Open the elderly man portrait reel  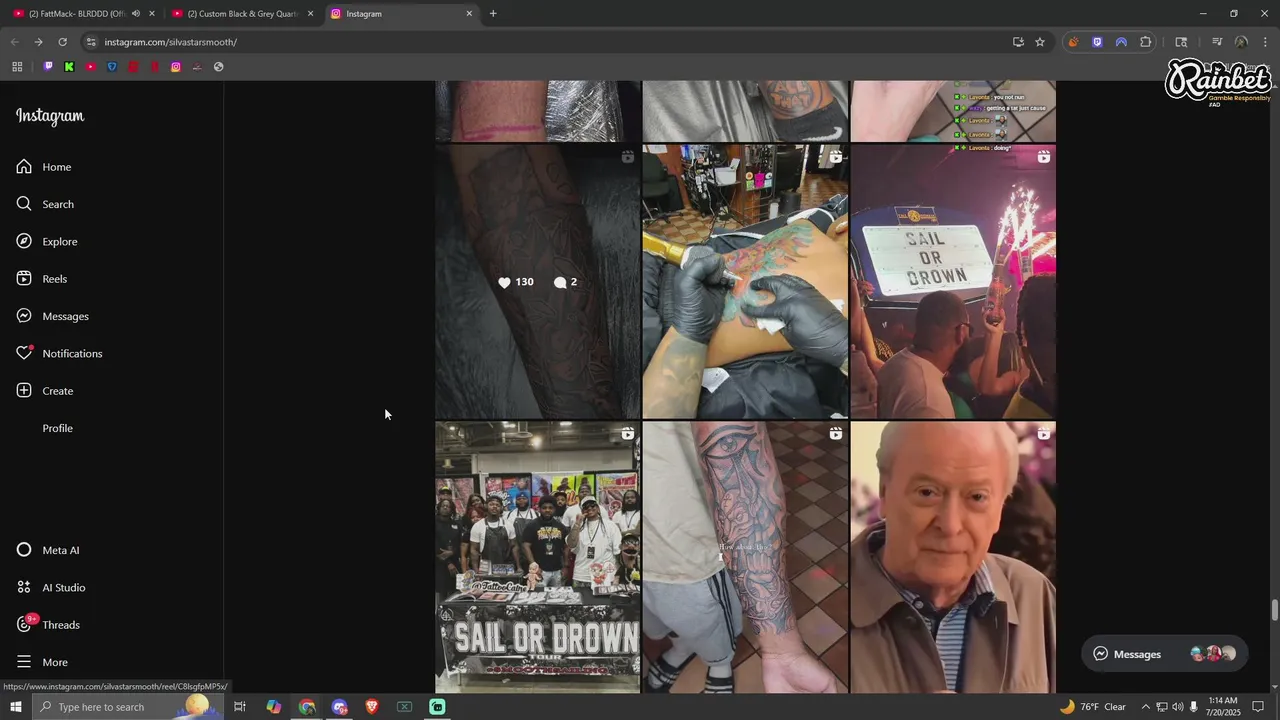(953, 557)
